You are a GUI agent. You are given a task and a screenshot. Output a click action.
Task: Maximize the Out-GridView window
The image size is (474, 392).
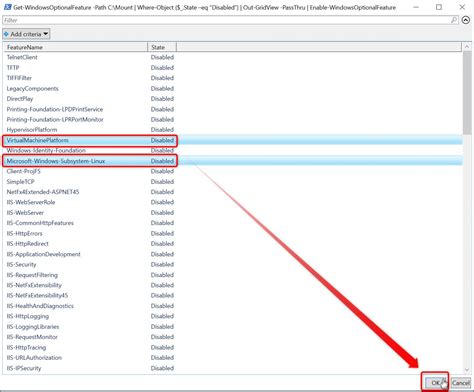tap(439, 7)
